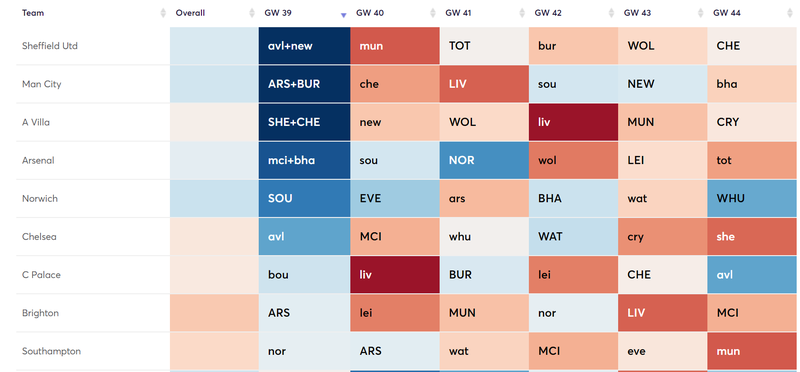The image size is (800, 372).
Task: Click Arsenal NOR blue fixture cell
Action: (x=484, y=160)
